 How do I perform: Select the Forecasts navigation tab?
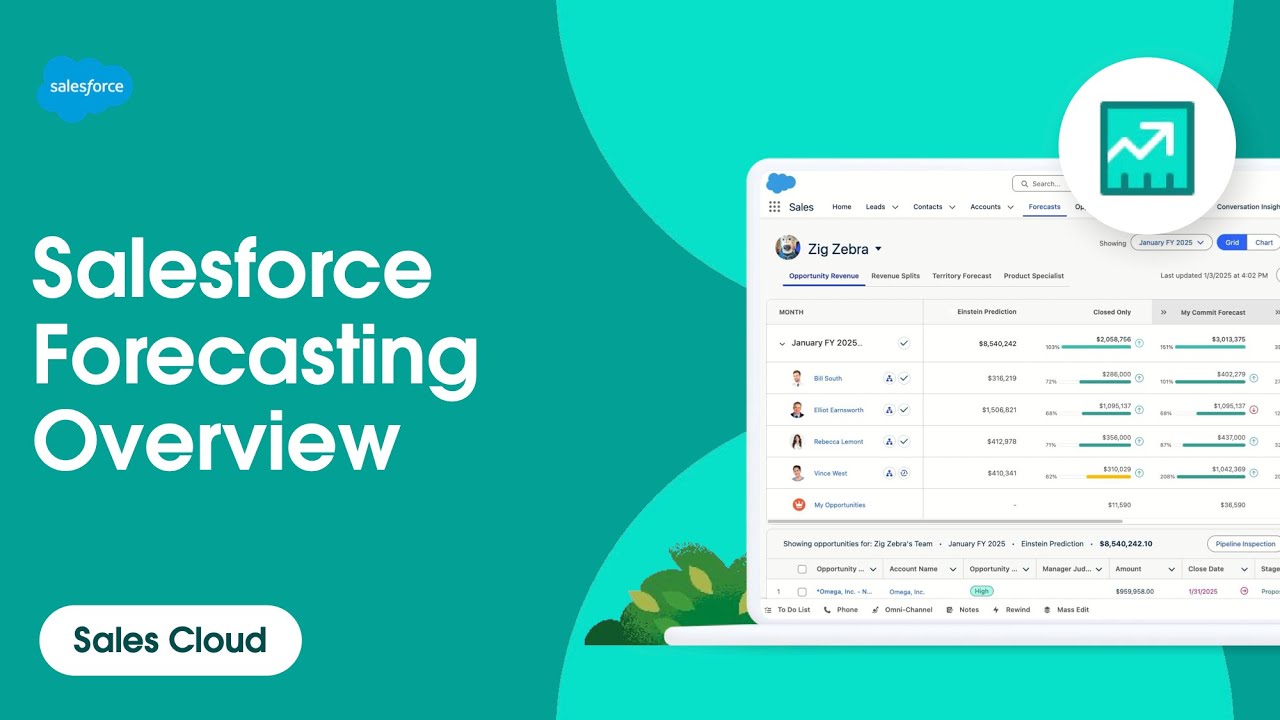[x=1044, y=207]
